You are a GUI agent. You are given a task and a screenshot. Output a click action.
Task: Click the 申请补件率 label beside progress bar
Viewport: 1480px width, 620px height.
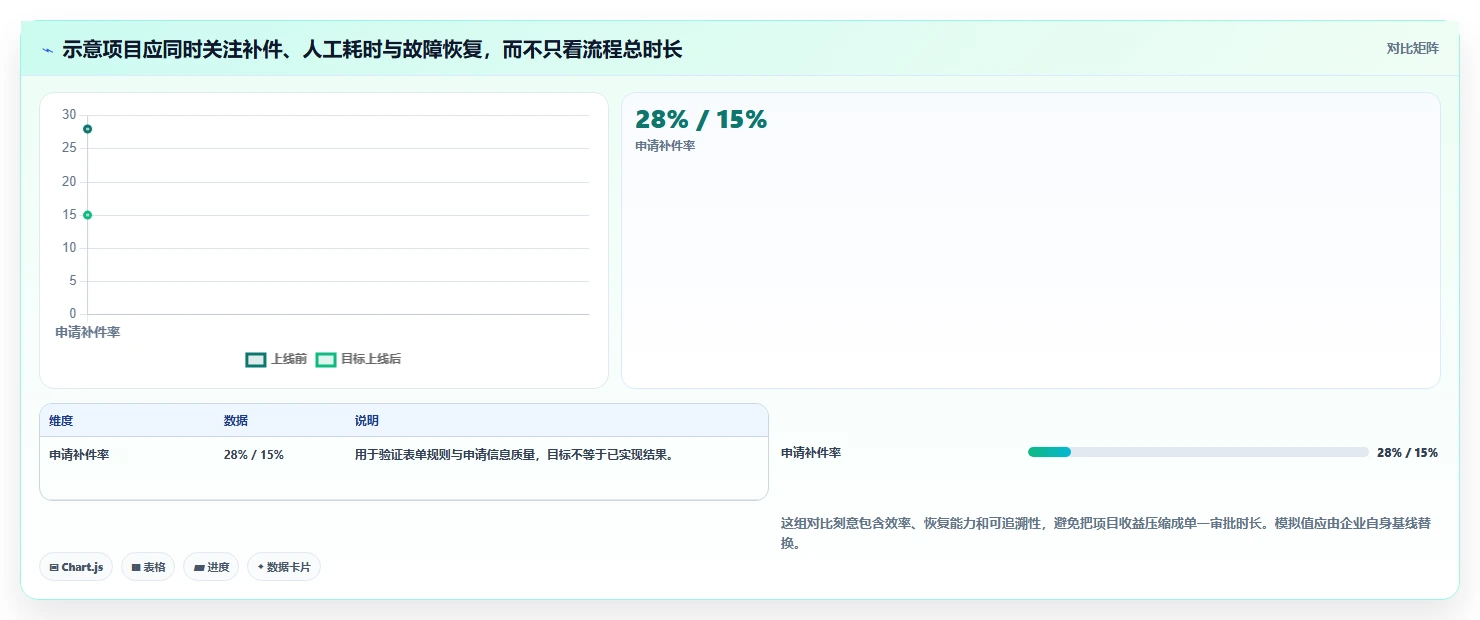tap(811, 453)
